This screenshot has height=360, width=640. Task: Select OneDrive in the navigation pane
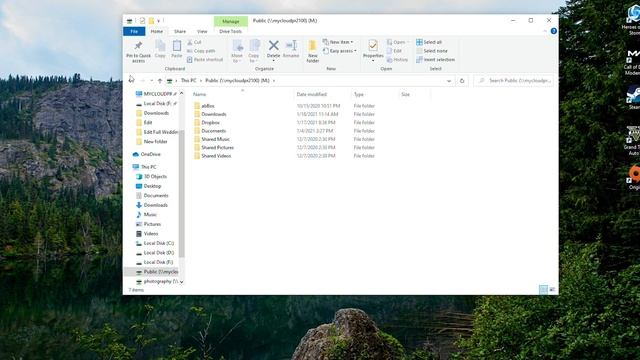click(147, 154)
